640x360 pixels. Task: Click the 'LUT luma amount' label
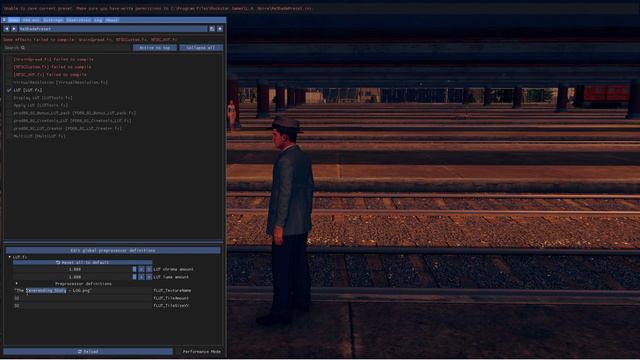tap(171, 277)
